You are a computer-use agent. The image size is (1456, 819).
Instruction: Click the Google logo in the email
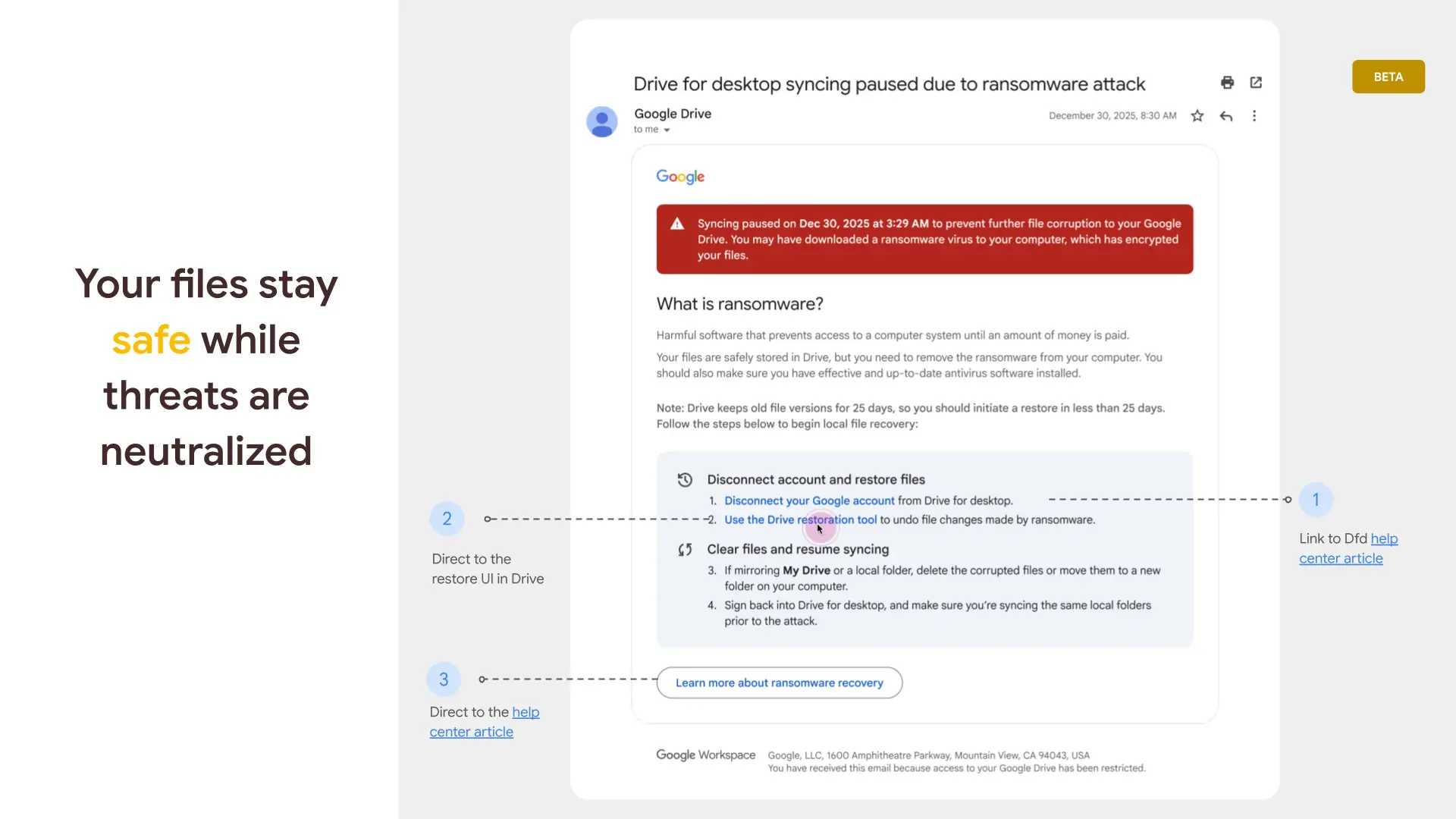680,177
